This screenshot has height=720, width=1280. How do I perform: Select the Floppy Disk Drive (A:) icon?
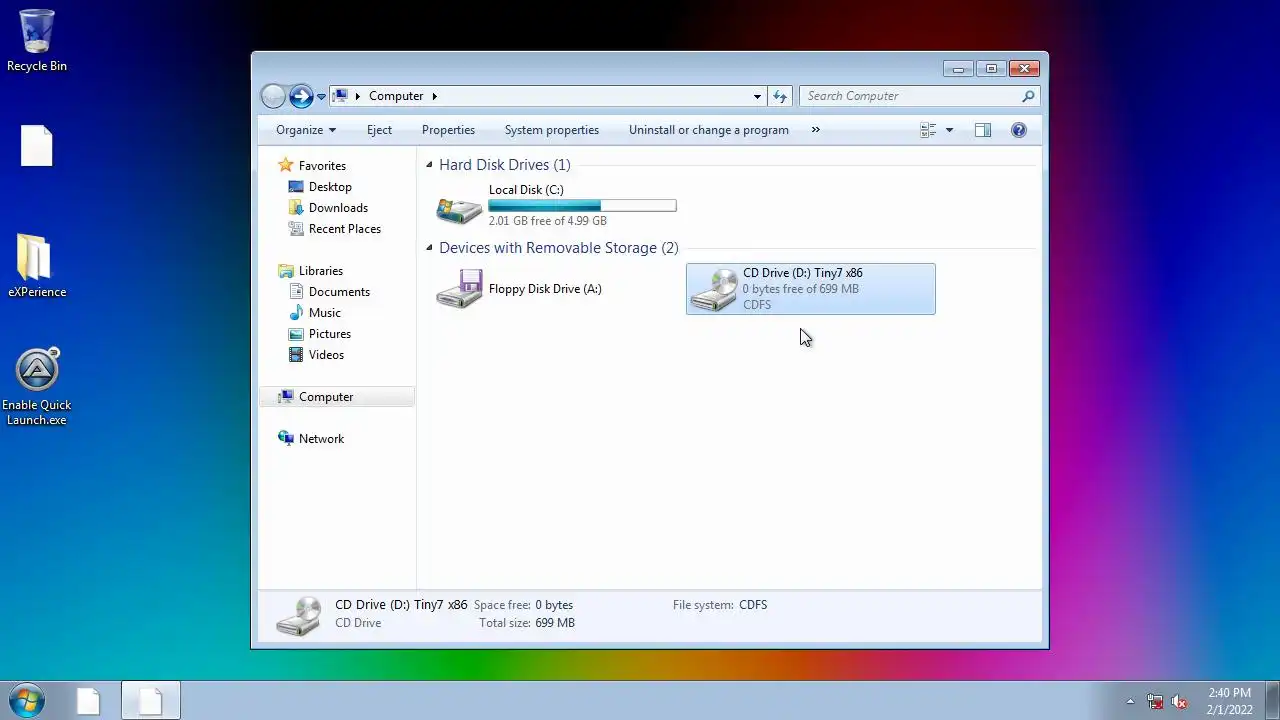(459, 289)
